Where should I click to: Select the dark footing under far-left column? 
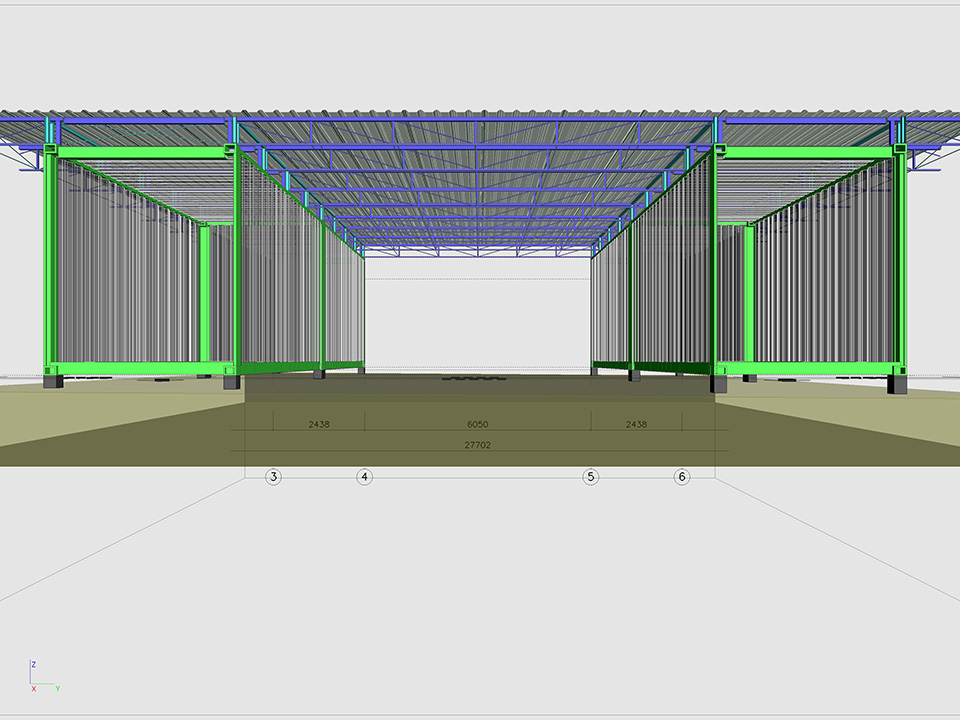coord(52,381)
